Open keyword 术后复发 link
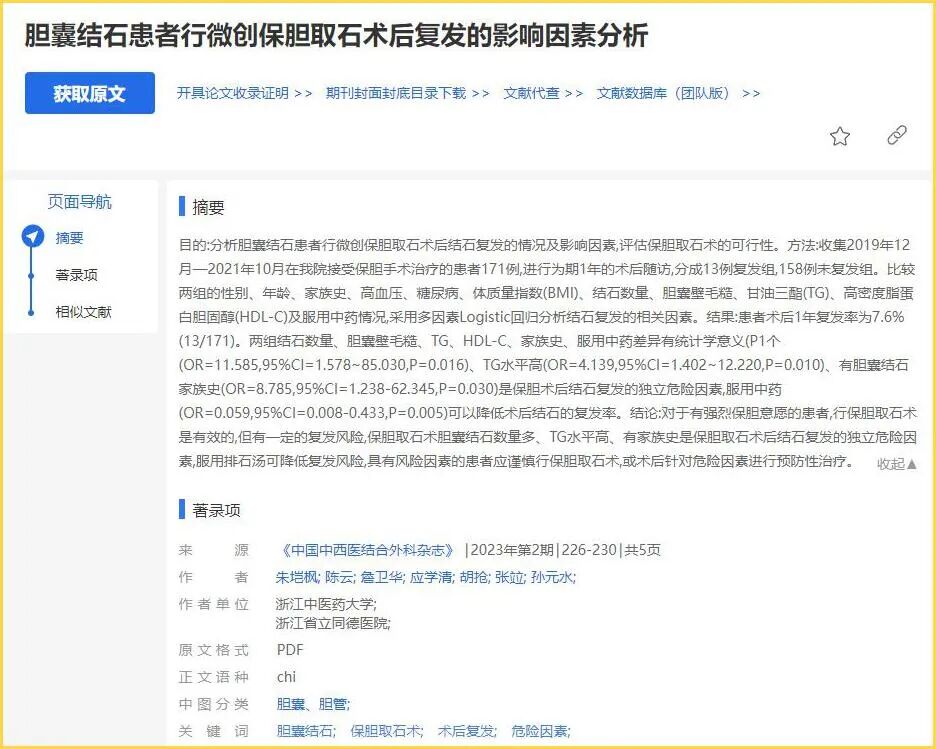The height and width of the screenshot is (749, 936). [466, 731]
